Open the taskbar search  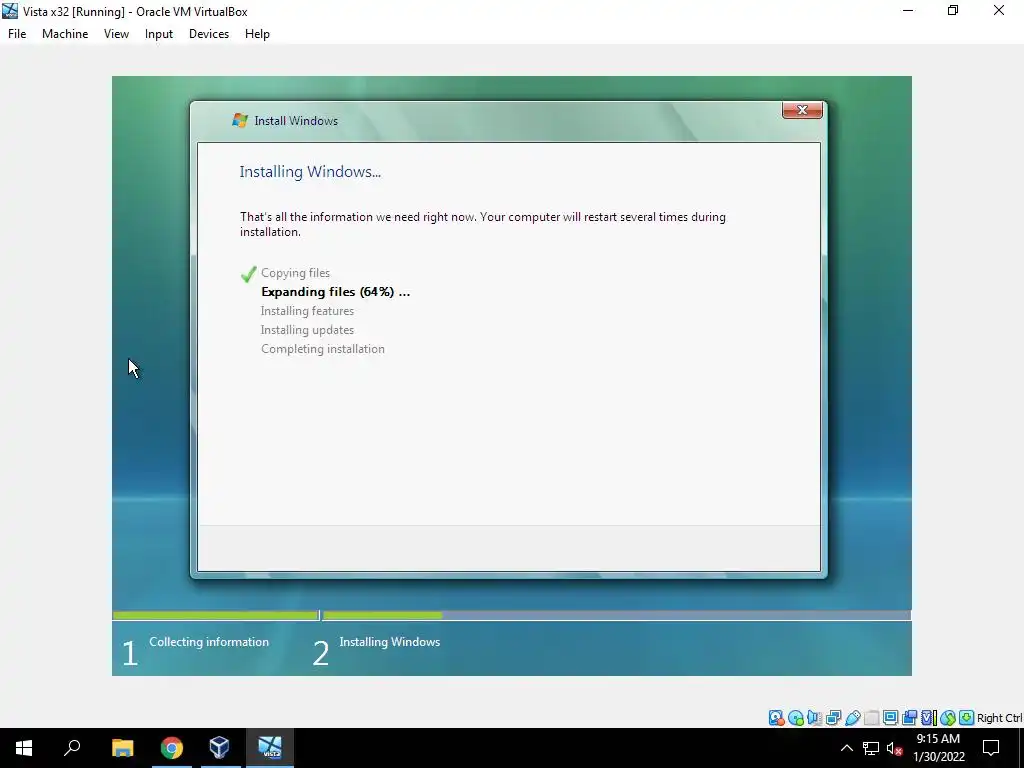point(72,748)
